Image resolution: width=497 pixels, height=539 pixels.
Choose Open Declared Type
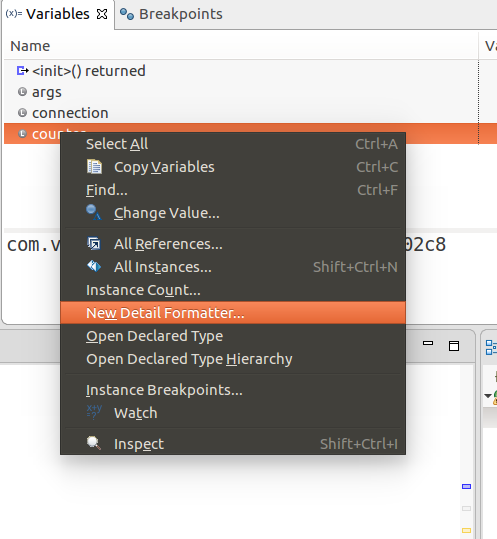tap(233, 336)
